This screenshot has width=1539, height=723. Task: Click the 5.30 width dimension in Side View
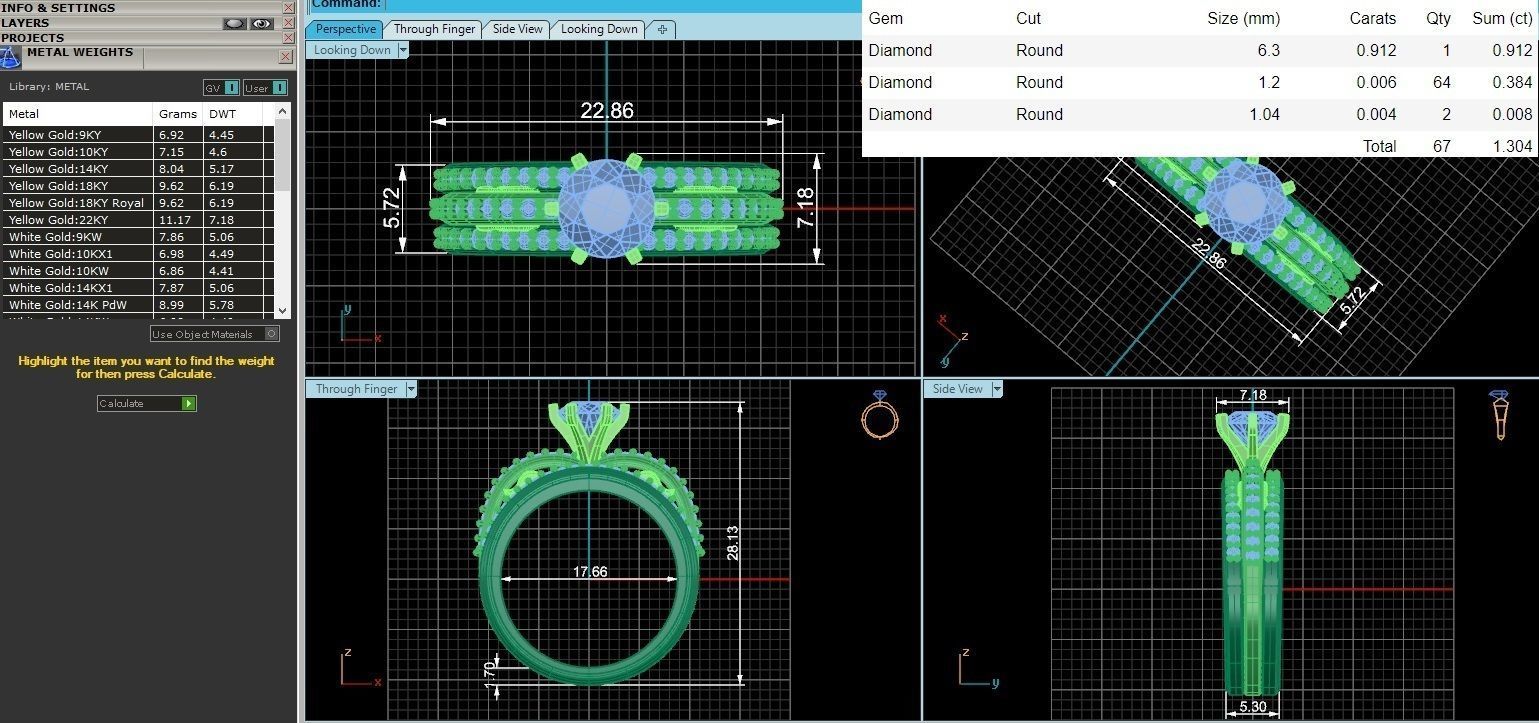1252,707
